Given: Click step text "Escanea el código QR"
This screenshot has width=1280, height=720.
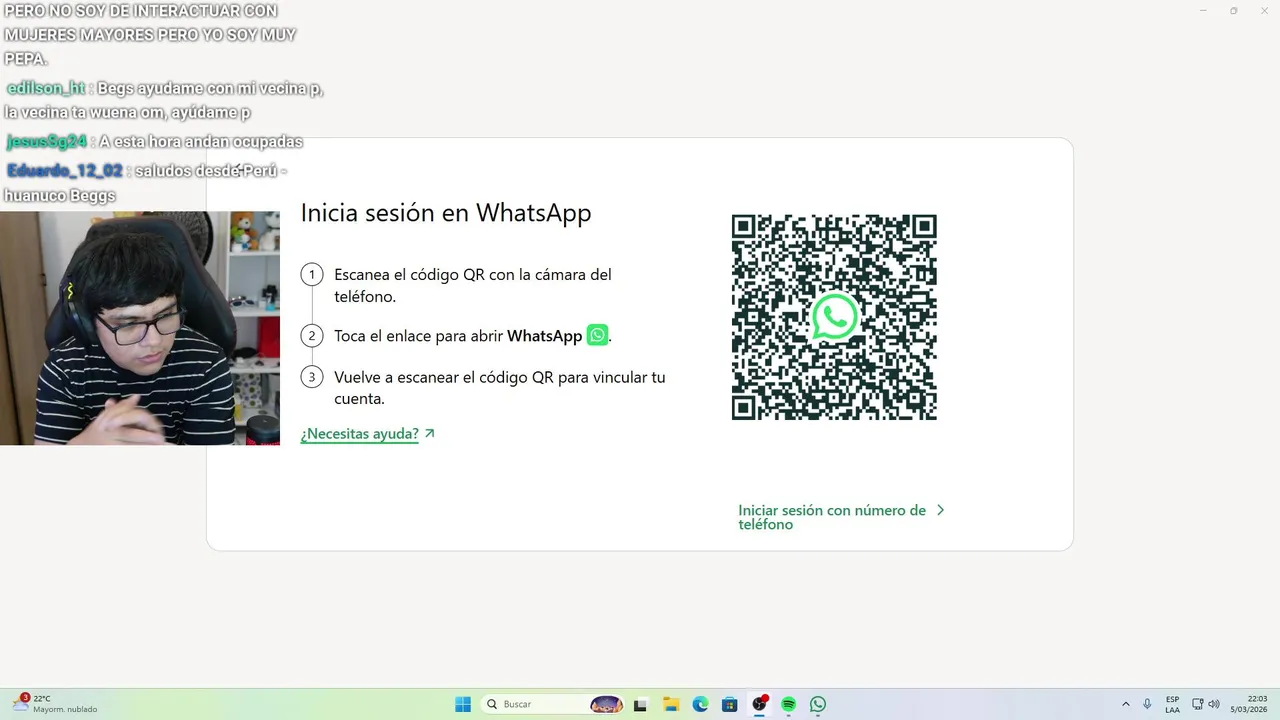Looking at the screenshot, I should 472,285.
